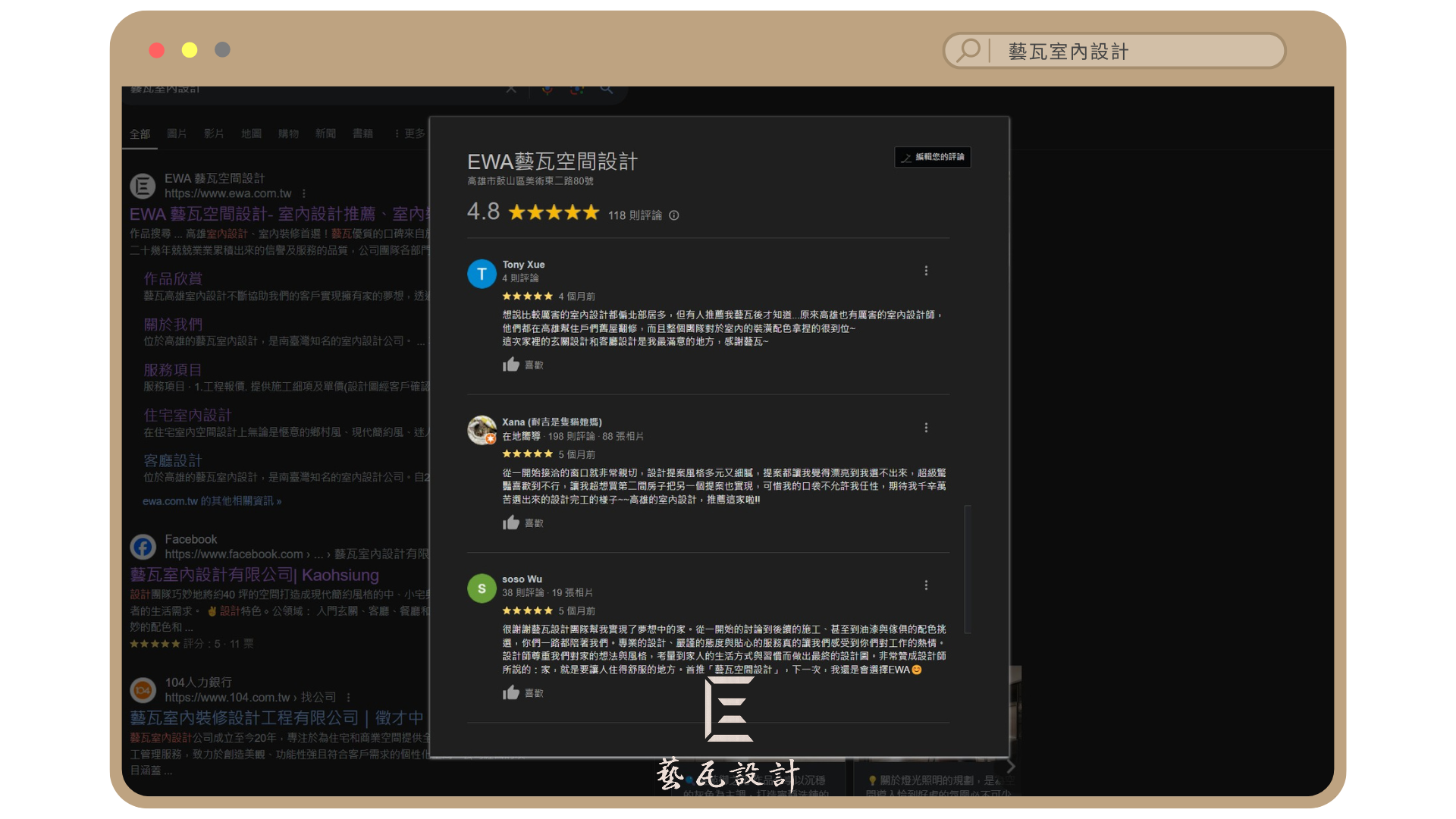This screenshot has height=819, width=1456.
Task: Click the info icon beside 118 則評論
Action: coord(674,215)
